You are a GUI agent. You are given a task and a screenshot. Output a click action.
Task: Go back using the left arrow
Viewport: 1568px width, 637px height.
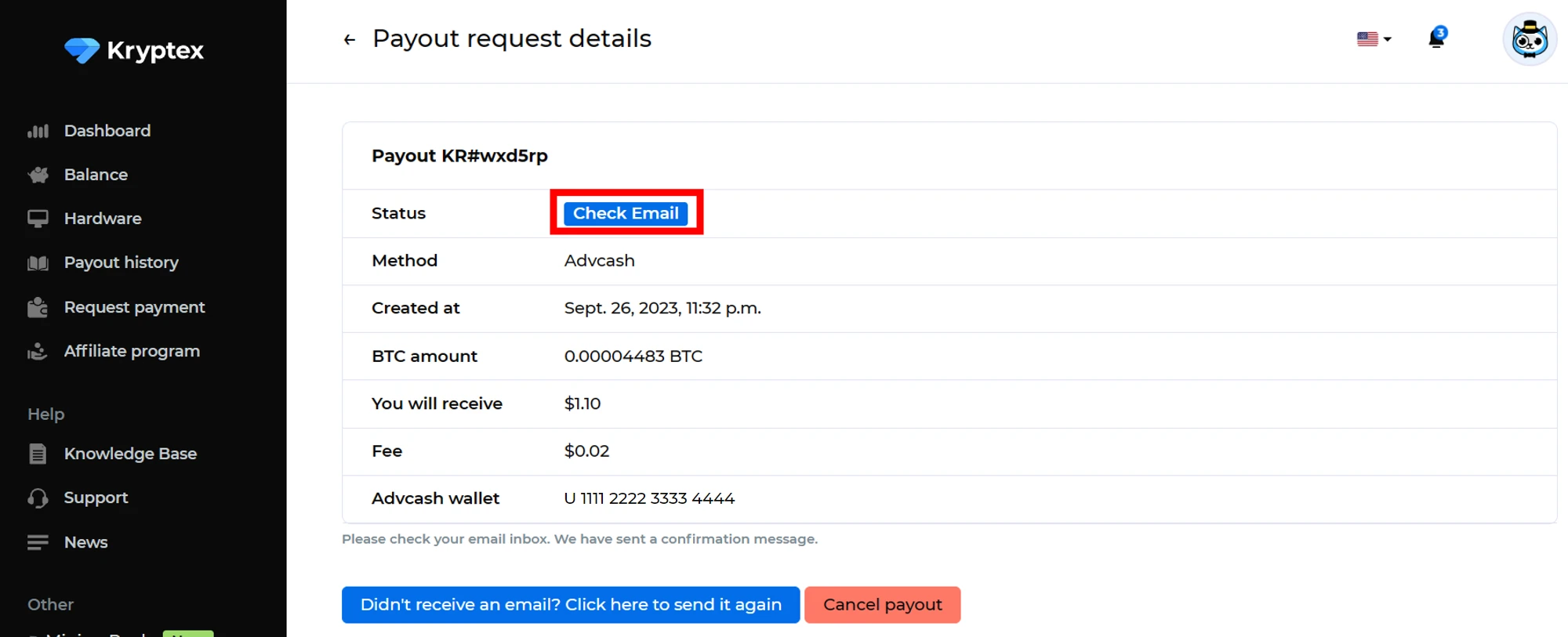click(350, 39)
